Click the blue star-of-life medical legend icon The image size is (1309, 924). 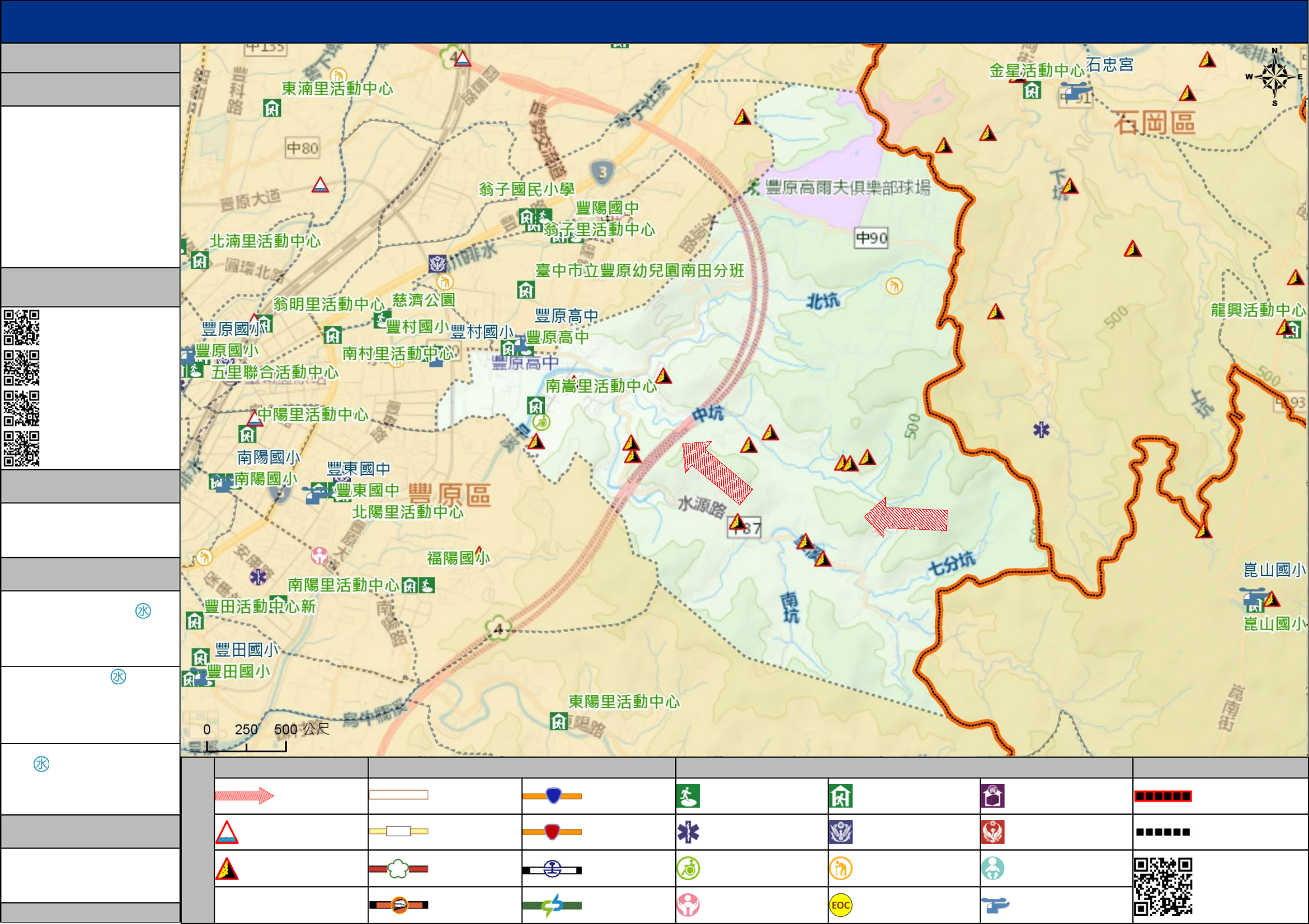[688, 832]
